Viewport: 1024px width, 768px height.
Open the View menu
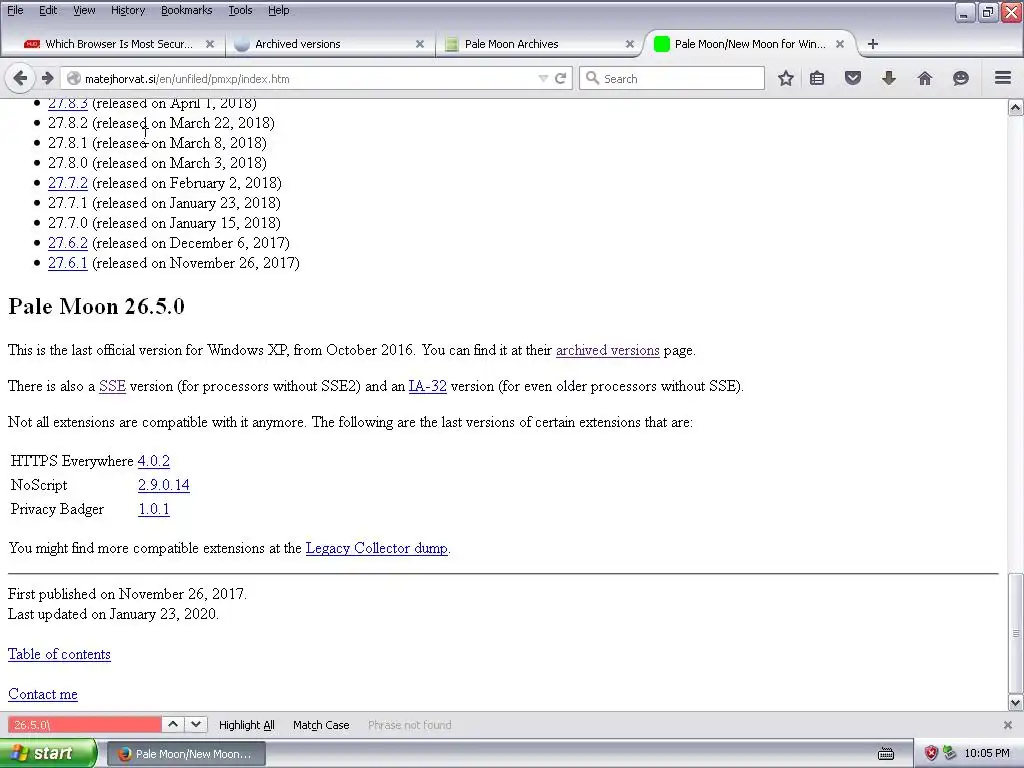(x=84, y=10)
